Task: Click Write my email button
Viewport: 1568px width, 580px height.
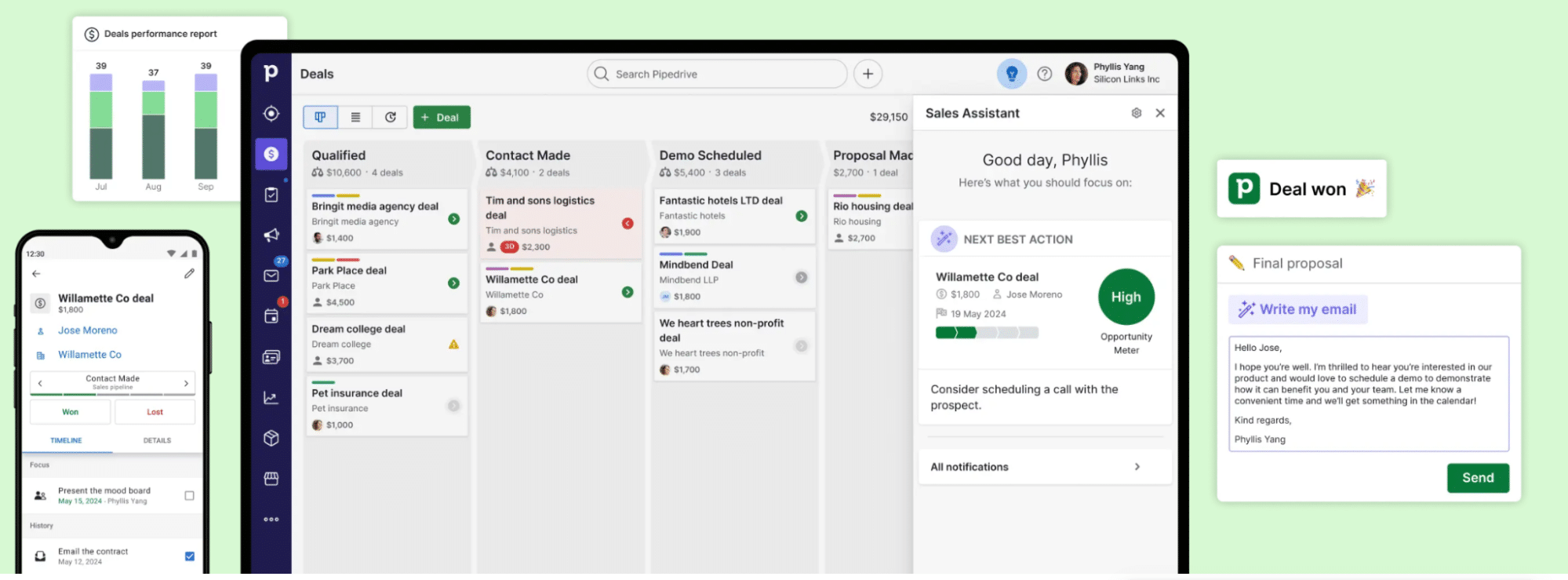Action: coord(1298,309)
